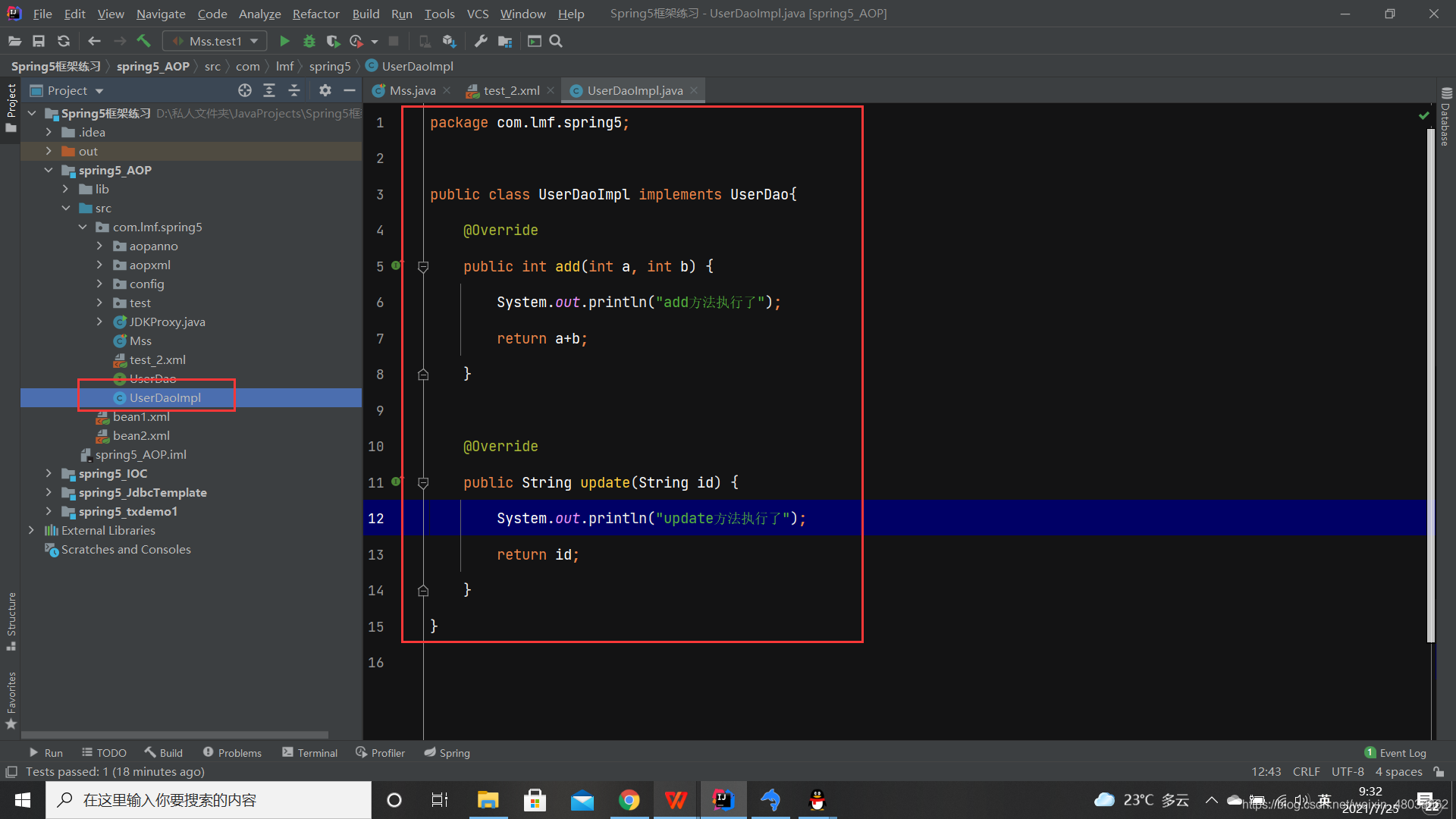Open settings with the wrench icon
Screen dimensions: 1456x819
[481, 42]
